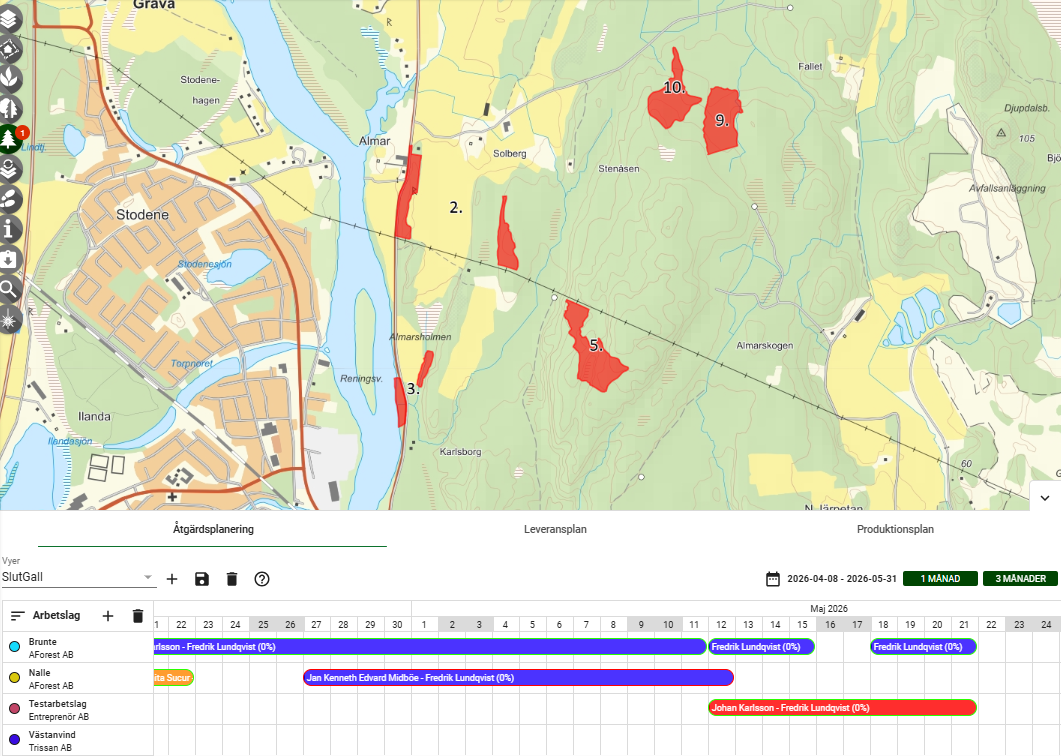This screenshot has height=756, width=1061.
Task: Open the help question mark icon
Action: pyautogui.click(x=262, y=579)
